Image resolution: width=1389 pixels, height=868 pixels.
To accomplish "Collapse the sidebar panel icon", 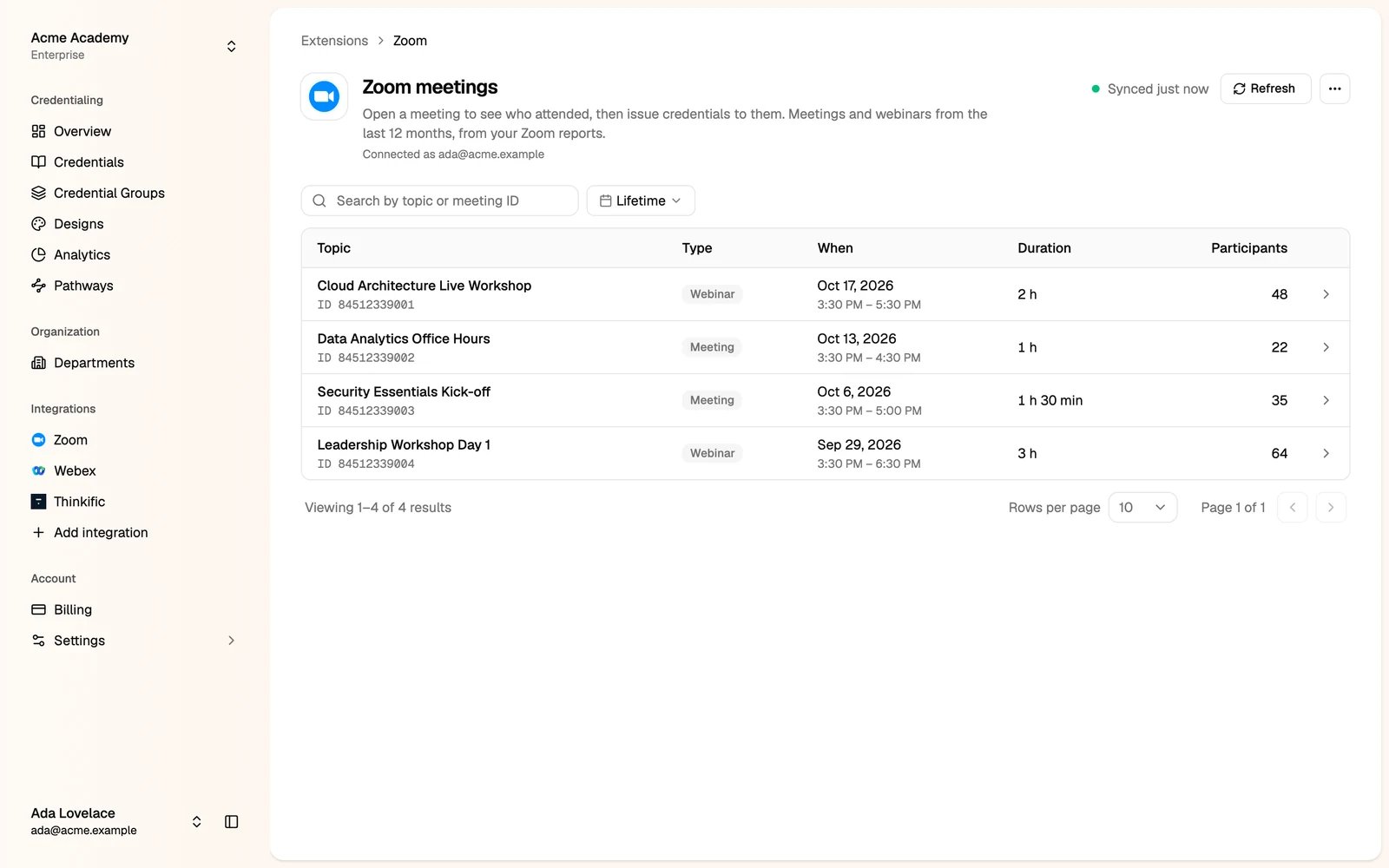I will click(x=231, y=821).
